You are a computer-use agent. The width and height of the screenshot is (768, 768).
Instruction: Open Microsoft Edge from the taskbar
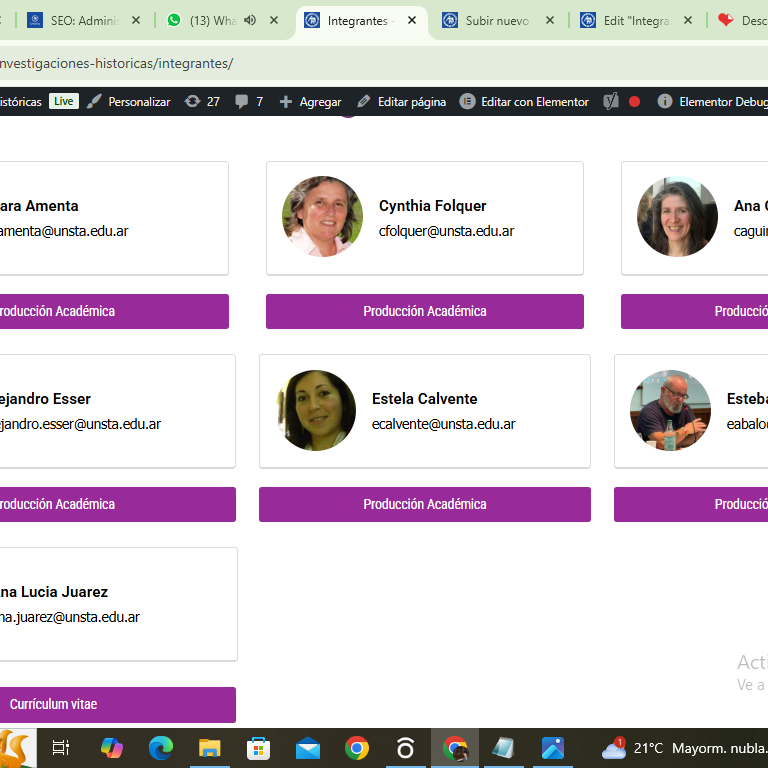point(161,748)
